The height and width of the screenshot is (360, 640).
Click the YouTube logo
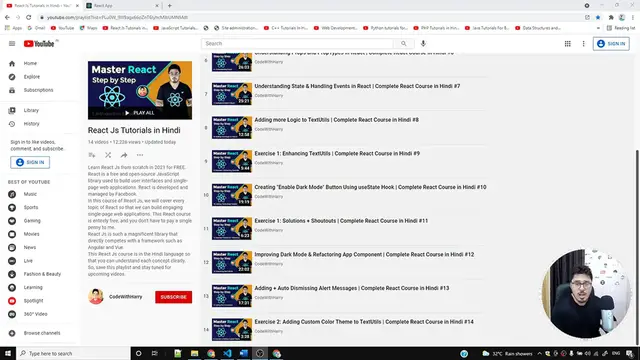[39, 44]
